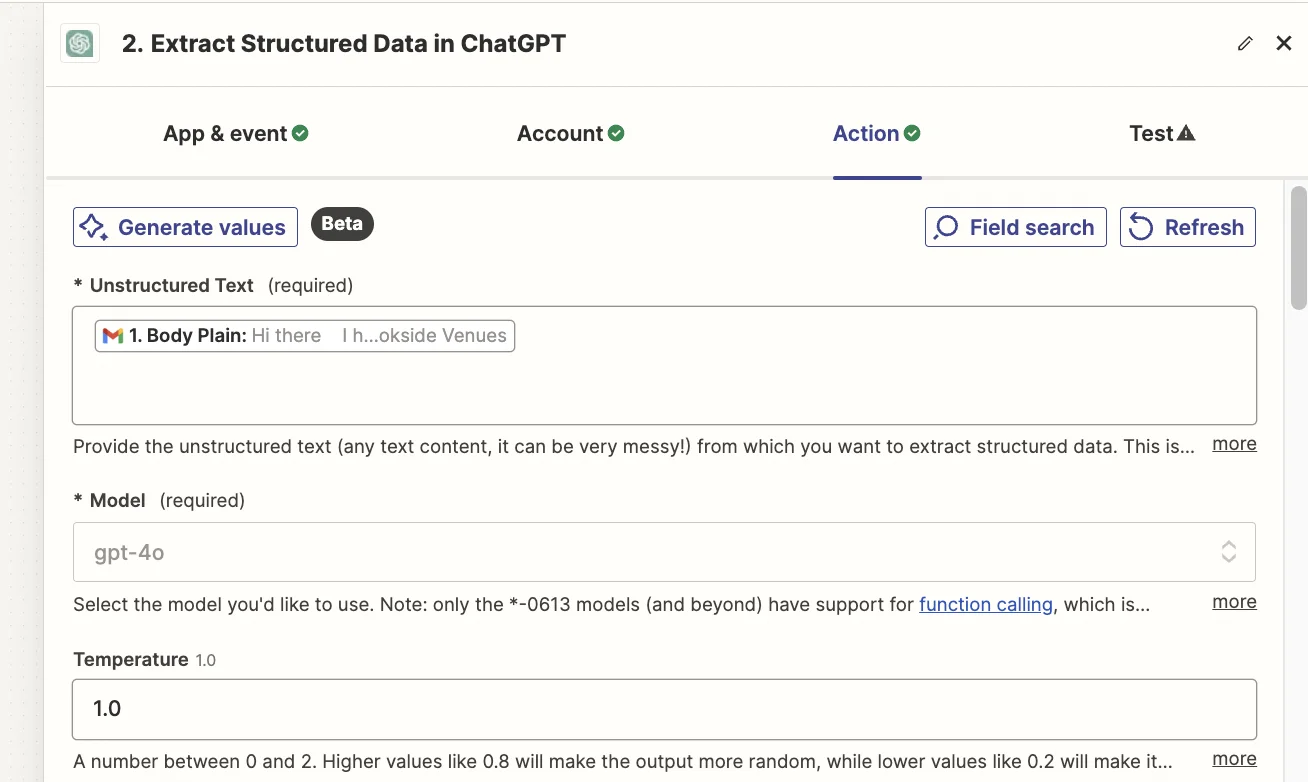Viewport: 1308px width, 782px height.
Task: Click the Test tab warning triangle icon
Action: point(1186,133)
